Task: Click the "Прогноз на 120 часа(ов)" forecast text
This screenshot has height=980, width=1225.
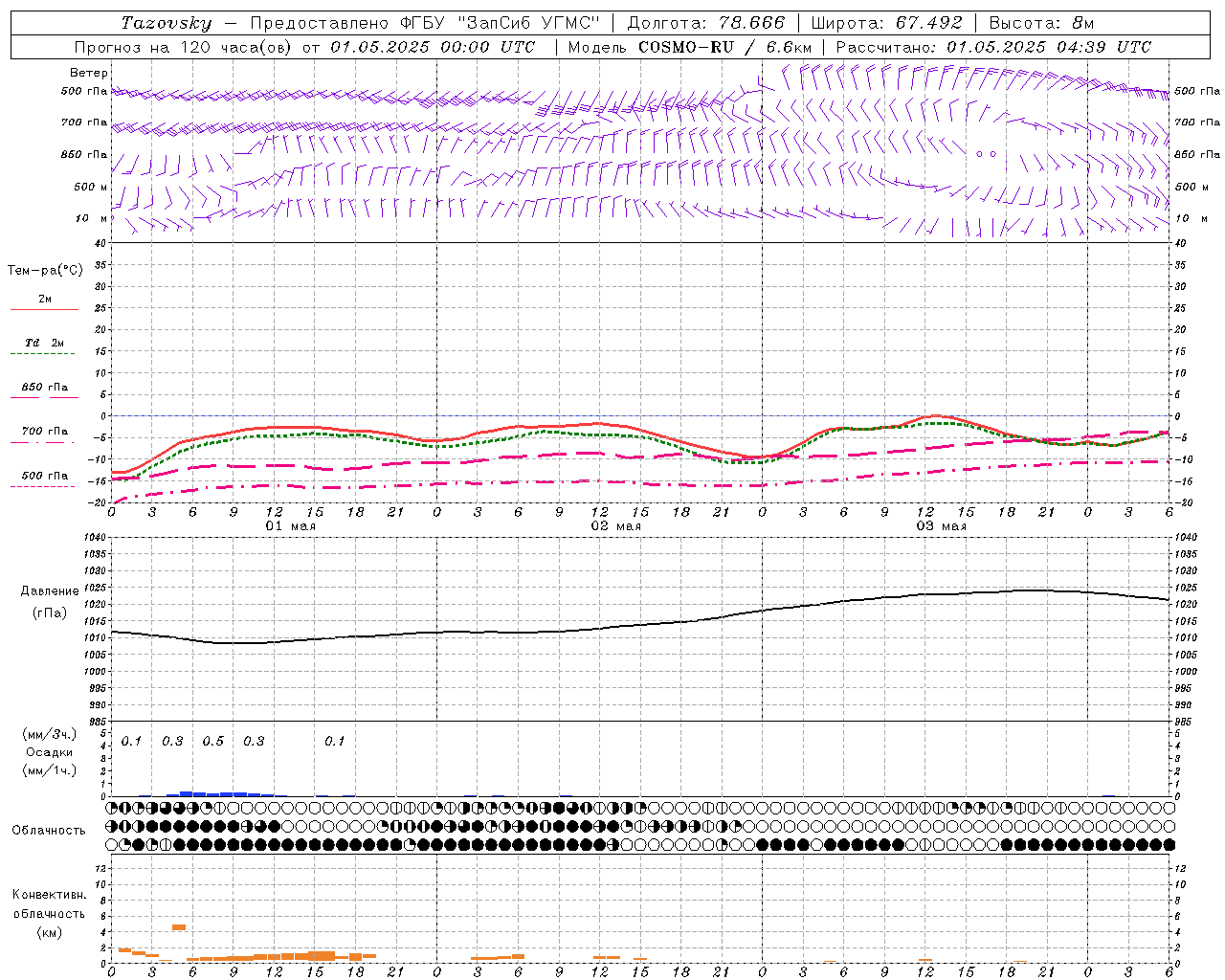Action: 184,47
